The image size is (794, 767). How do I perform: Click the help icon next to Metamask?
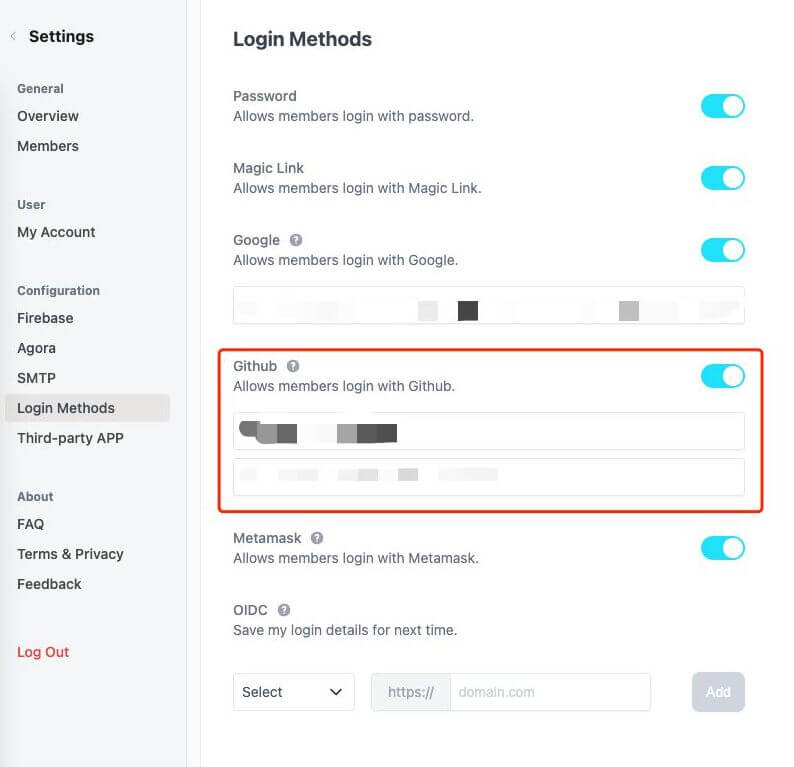coord(317,538)
